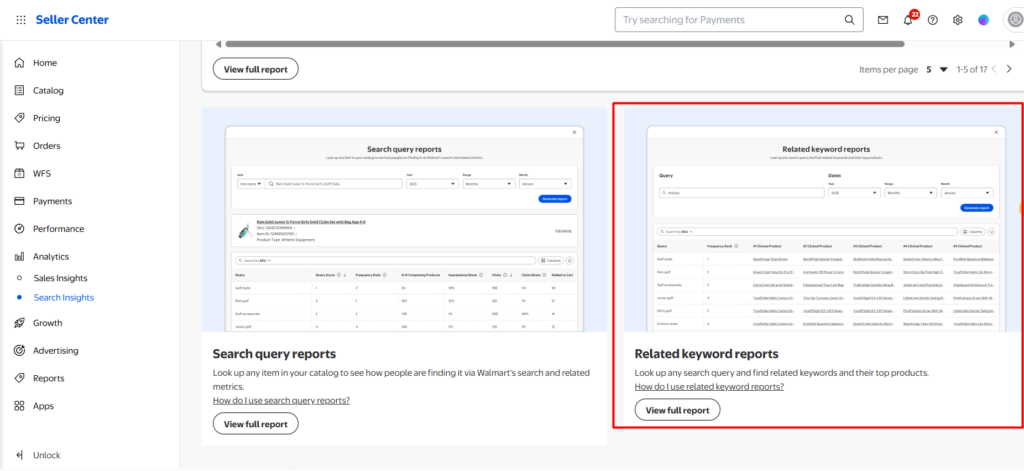Viewport: 1024px width, 471px height.
Task: Click the Pricing tag icon
Action: 20,118
